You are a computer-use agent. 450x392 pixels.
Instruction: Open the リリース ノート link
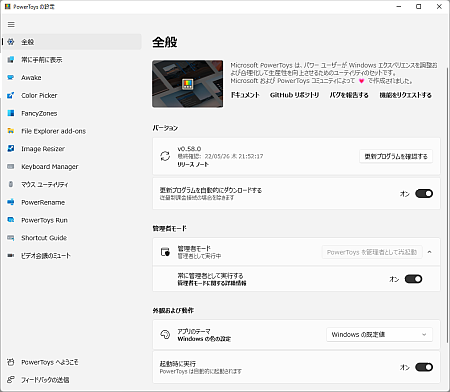(x=193, y=164)
